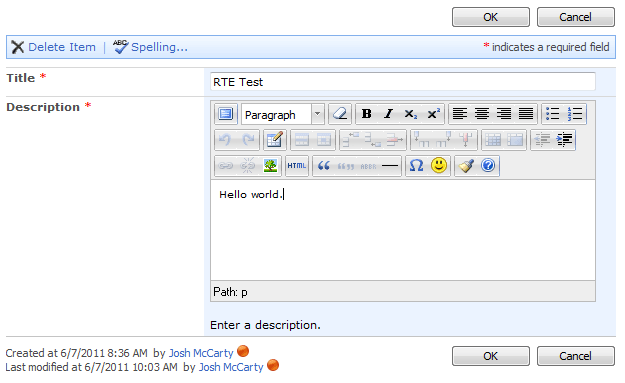Insert a hyperlink with chain icon

coord(226,165)
